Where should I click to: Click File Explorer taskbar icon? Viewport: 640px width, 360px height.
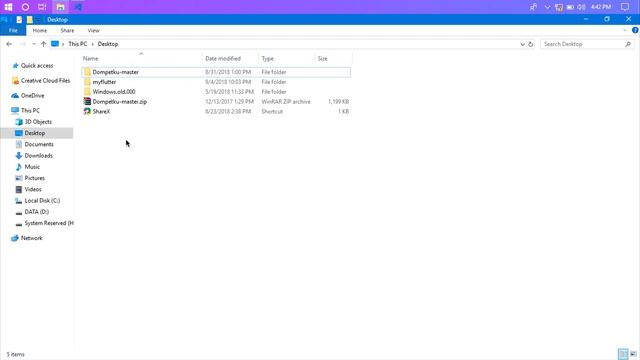pos(60,7)
